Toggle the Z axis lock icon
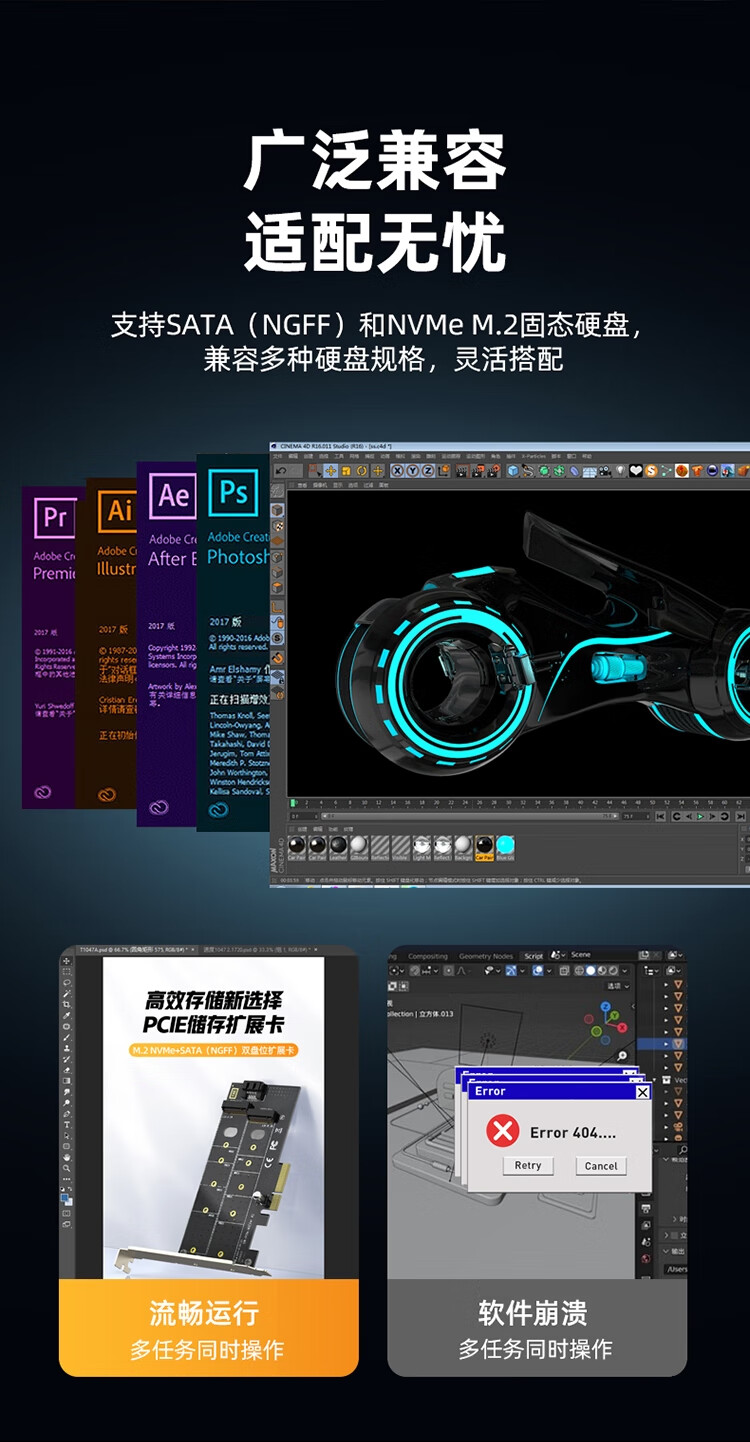Image resolution: width=750 pixels, height=1442 pixels. tap(427, 470)
